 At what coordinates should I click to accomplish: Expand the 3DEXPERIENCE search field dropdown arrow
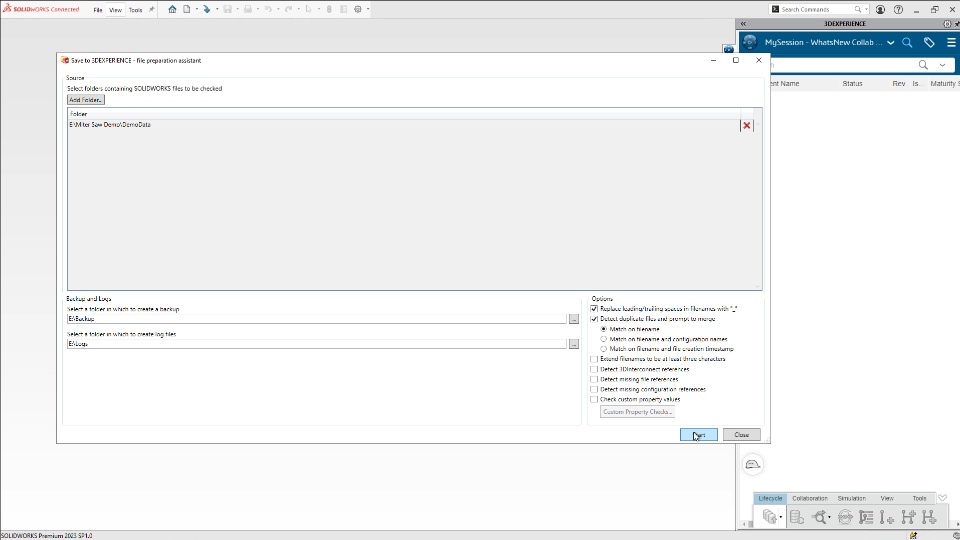point(943,65)
